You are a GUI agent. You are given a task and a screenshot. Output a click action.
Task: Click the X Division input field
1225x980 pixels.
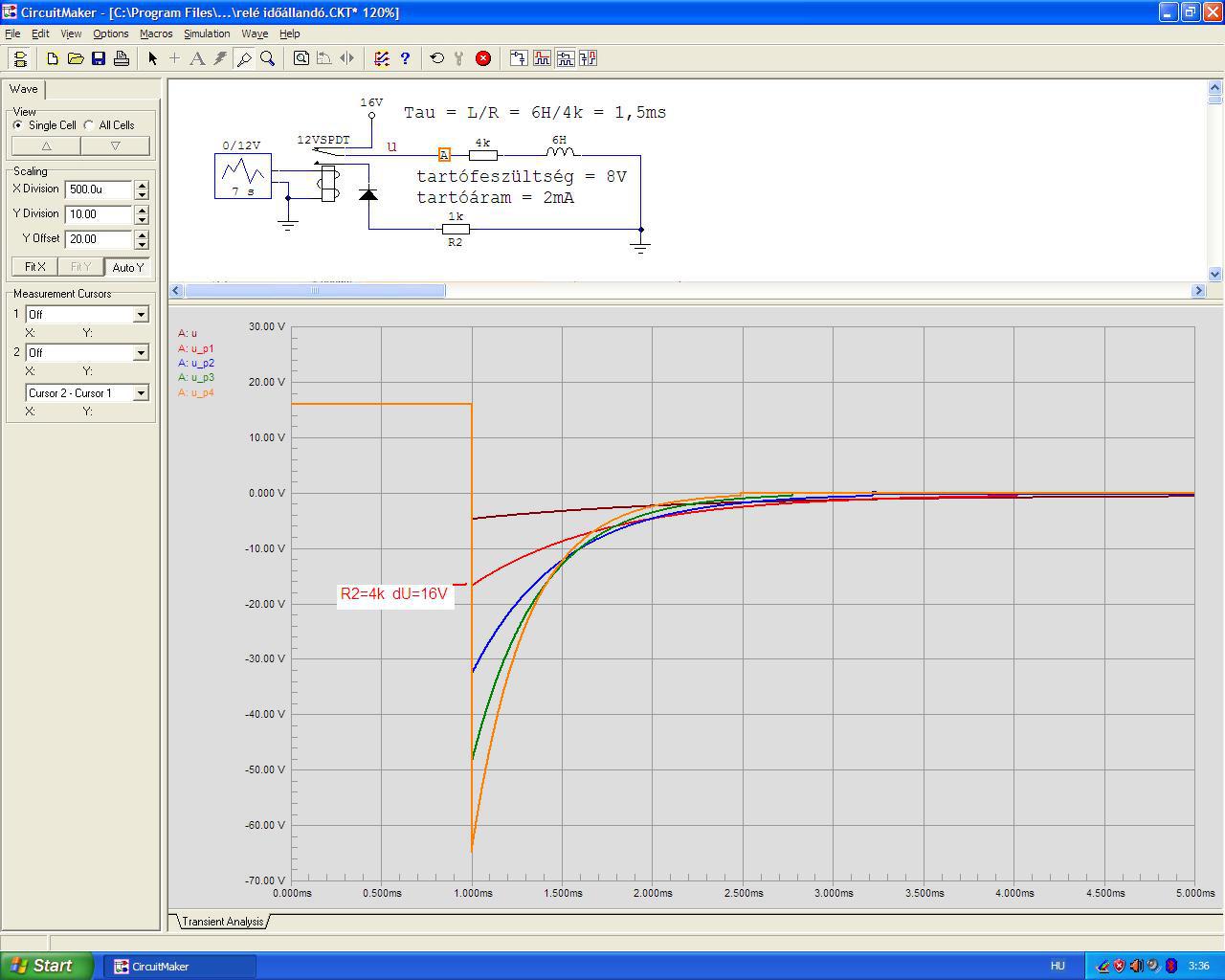click(100, 189)
